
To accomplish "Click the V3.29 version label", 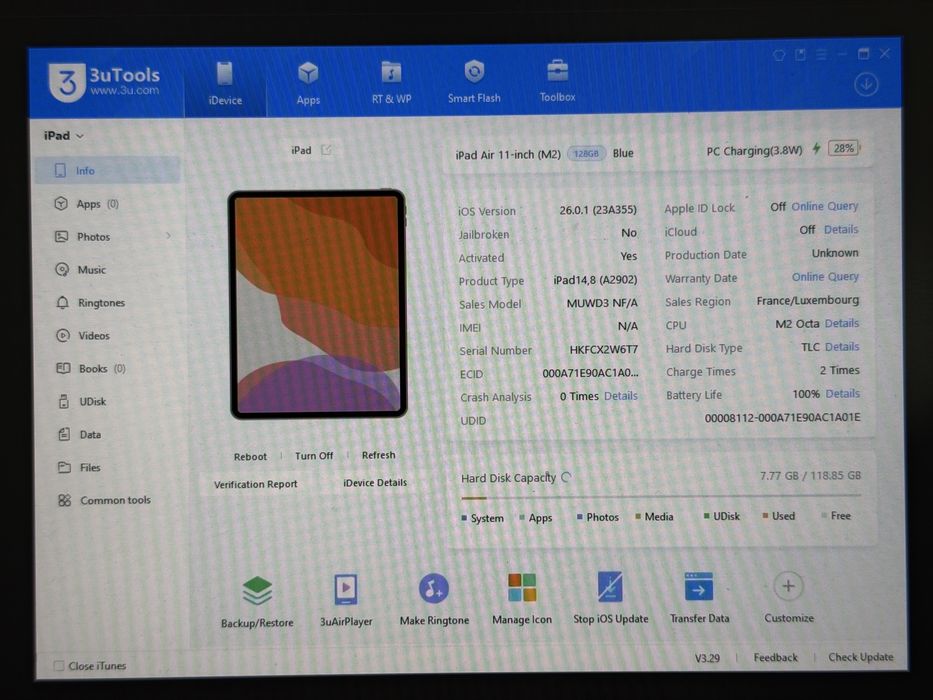I will 707,658.
